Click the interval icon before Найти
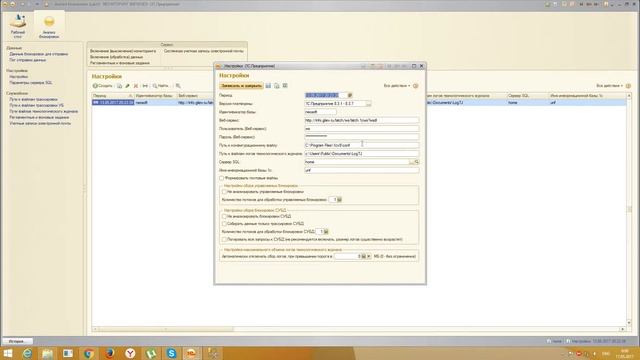The width and height of the screenshot is (640, 360). pos(145,86)
